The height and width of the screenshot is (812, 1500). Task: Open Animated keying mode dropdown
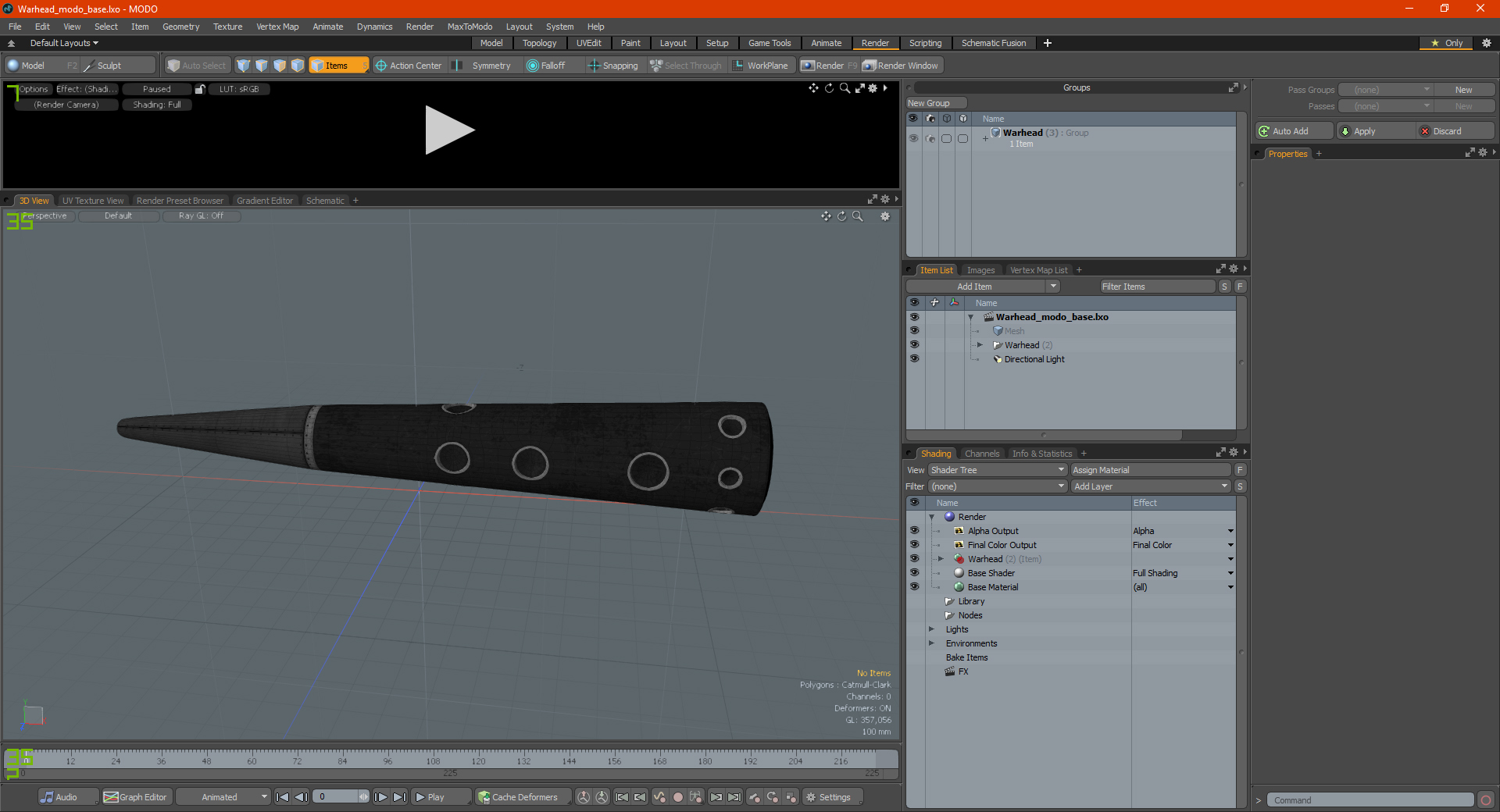(x=223, y=797)
